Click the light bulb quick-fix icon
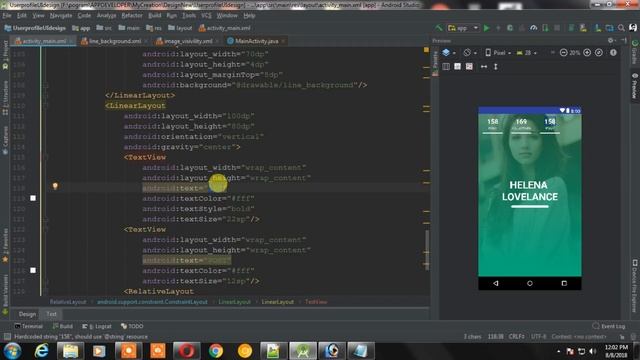The width and height of the screenshot is (640, 360). (55, 186)
